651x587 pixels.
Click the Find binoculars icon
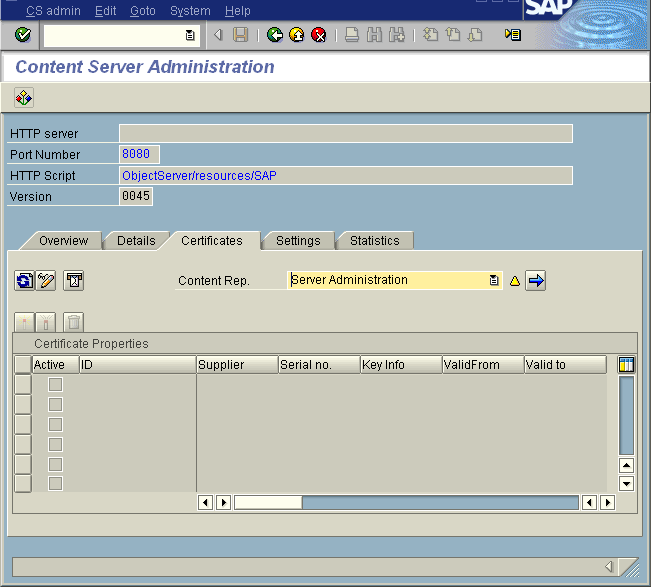pos(374,35)
